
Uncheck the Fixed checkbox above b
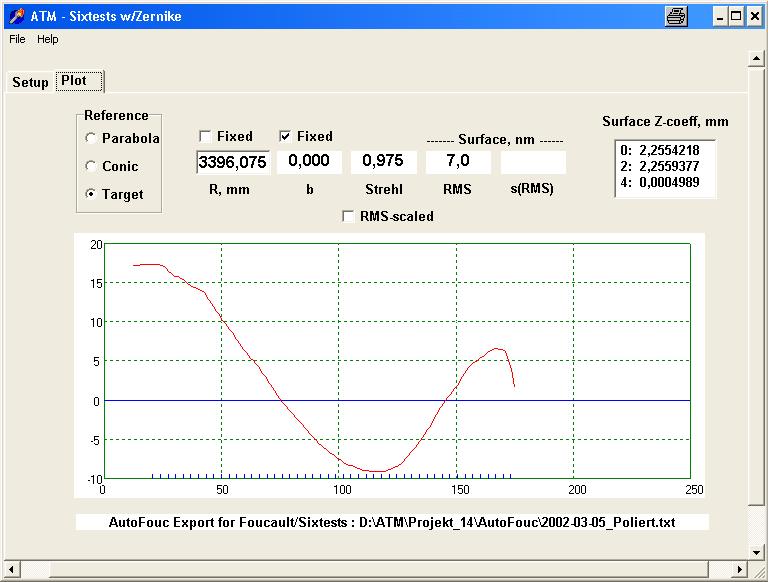tap(285, 137)
